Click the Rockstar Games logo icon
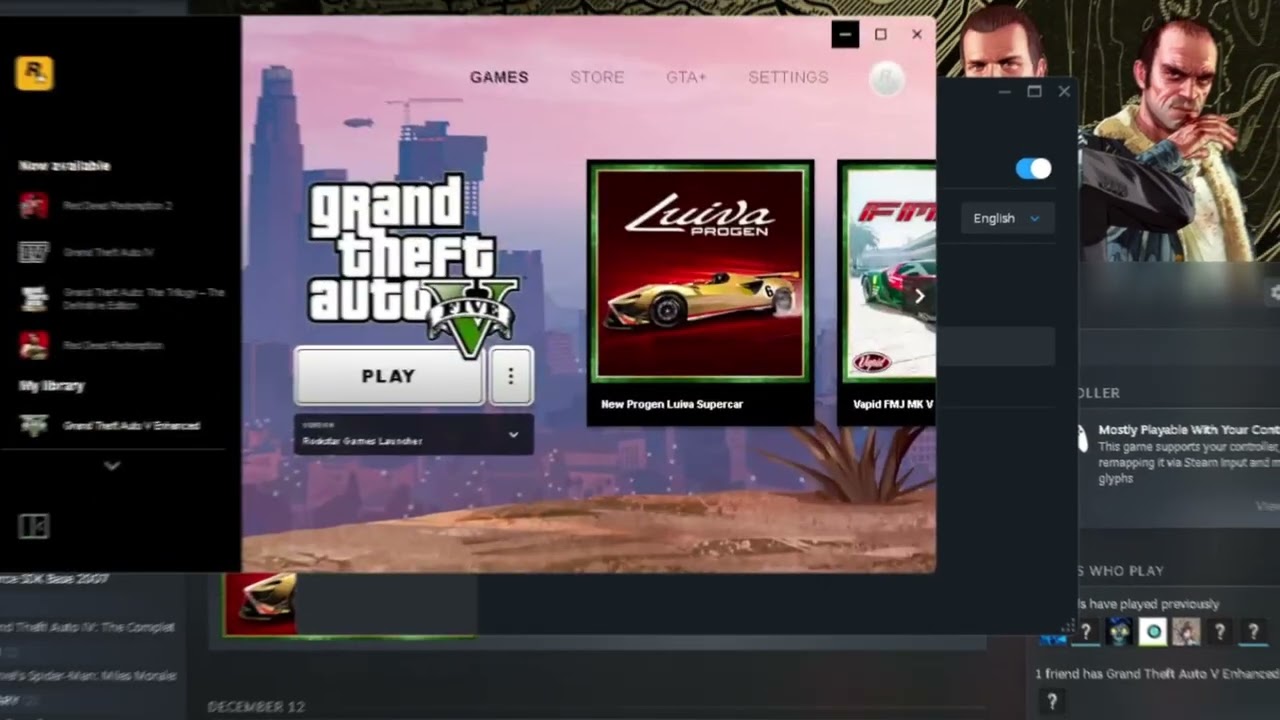Viewport: 1280px width, 720px height. coord(34,73)
